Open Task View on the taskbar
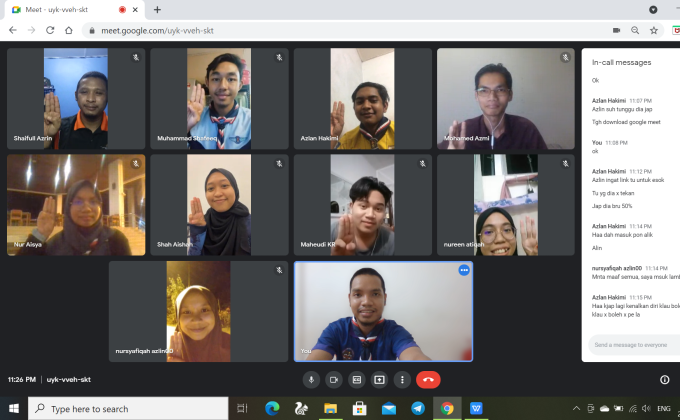Image resolution: width=680 pixels, height=420 pixels. [x=242, y=408]
